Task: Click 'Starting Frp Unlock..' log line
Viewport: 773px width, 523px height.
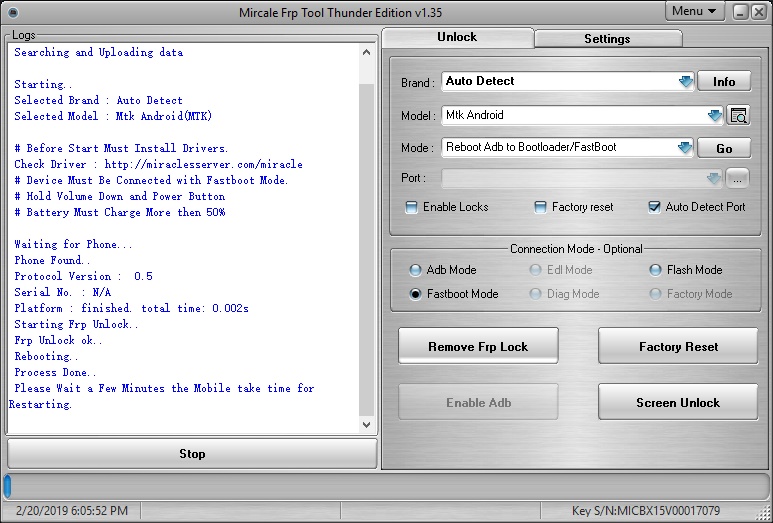Action: click(76, 324)
